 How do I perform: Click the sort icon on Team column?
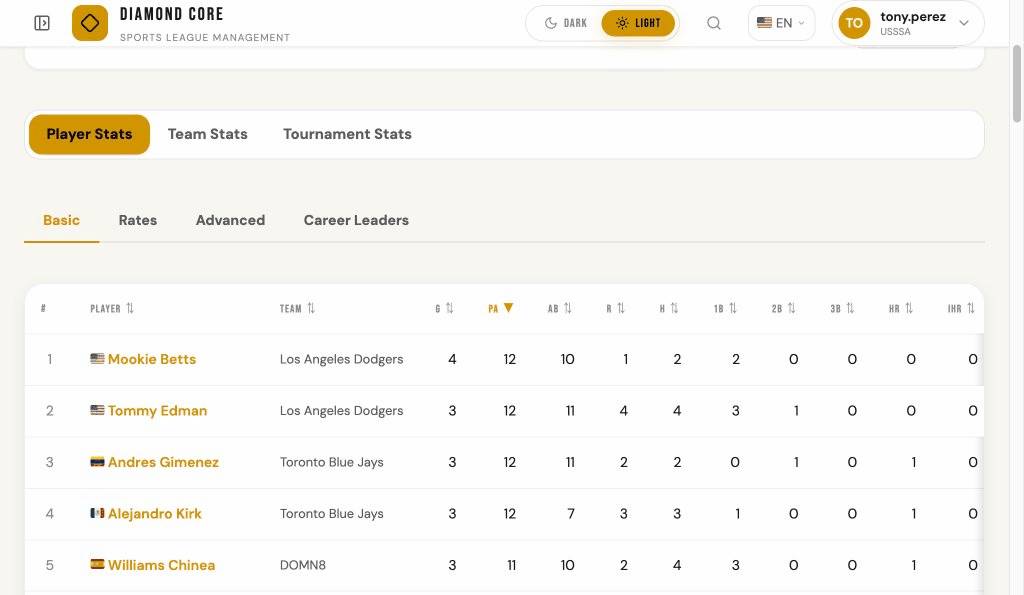(314, 308)
